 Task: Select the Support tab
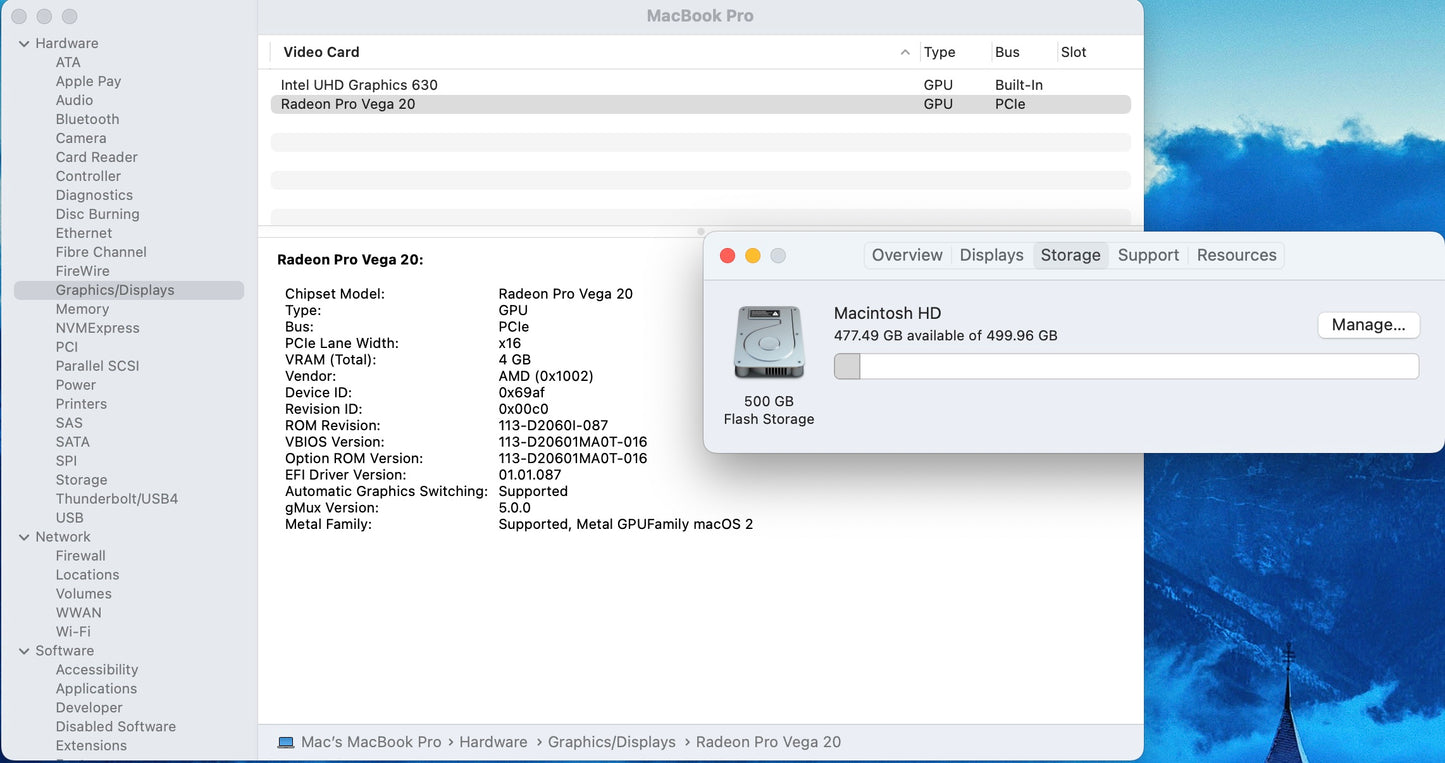1148,255
